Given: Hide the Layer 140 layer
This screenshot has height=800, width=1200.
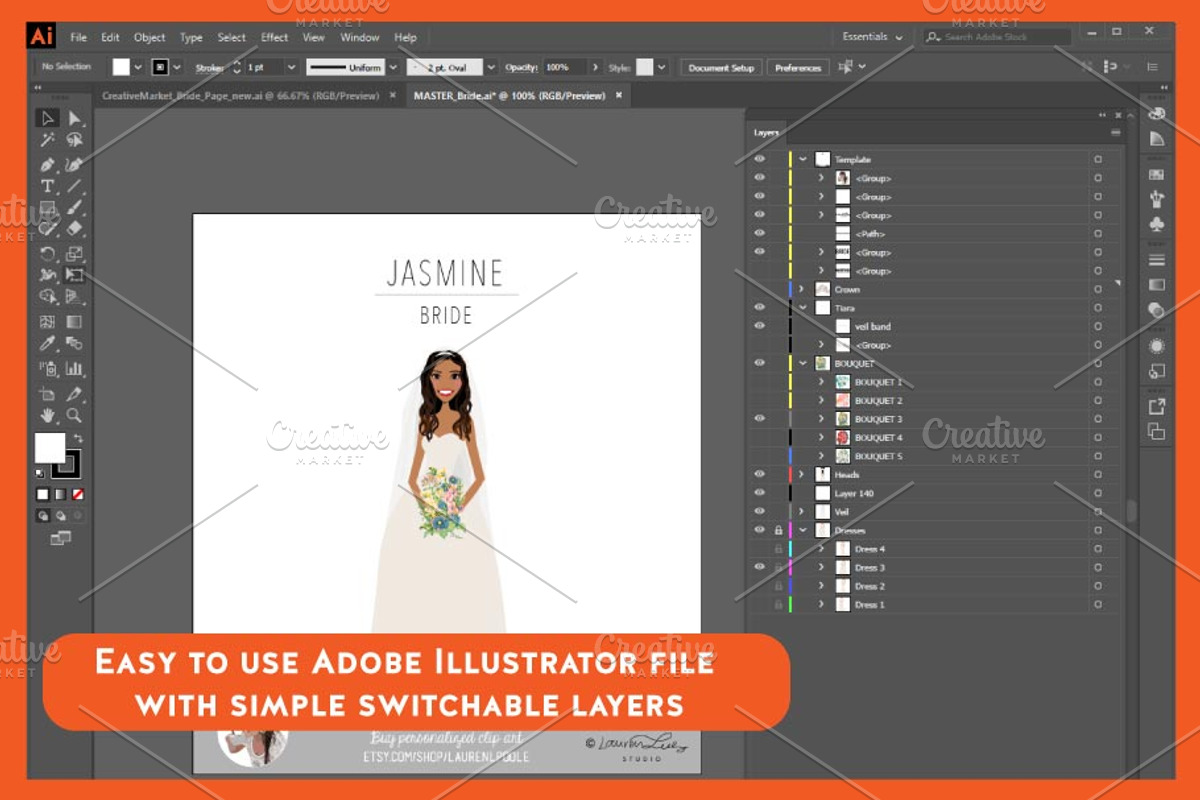Looking at the screenshot, I should click(760, 493).
